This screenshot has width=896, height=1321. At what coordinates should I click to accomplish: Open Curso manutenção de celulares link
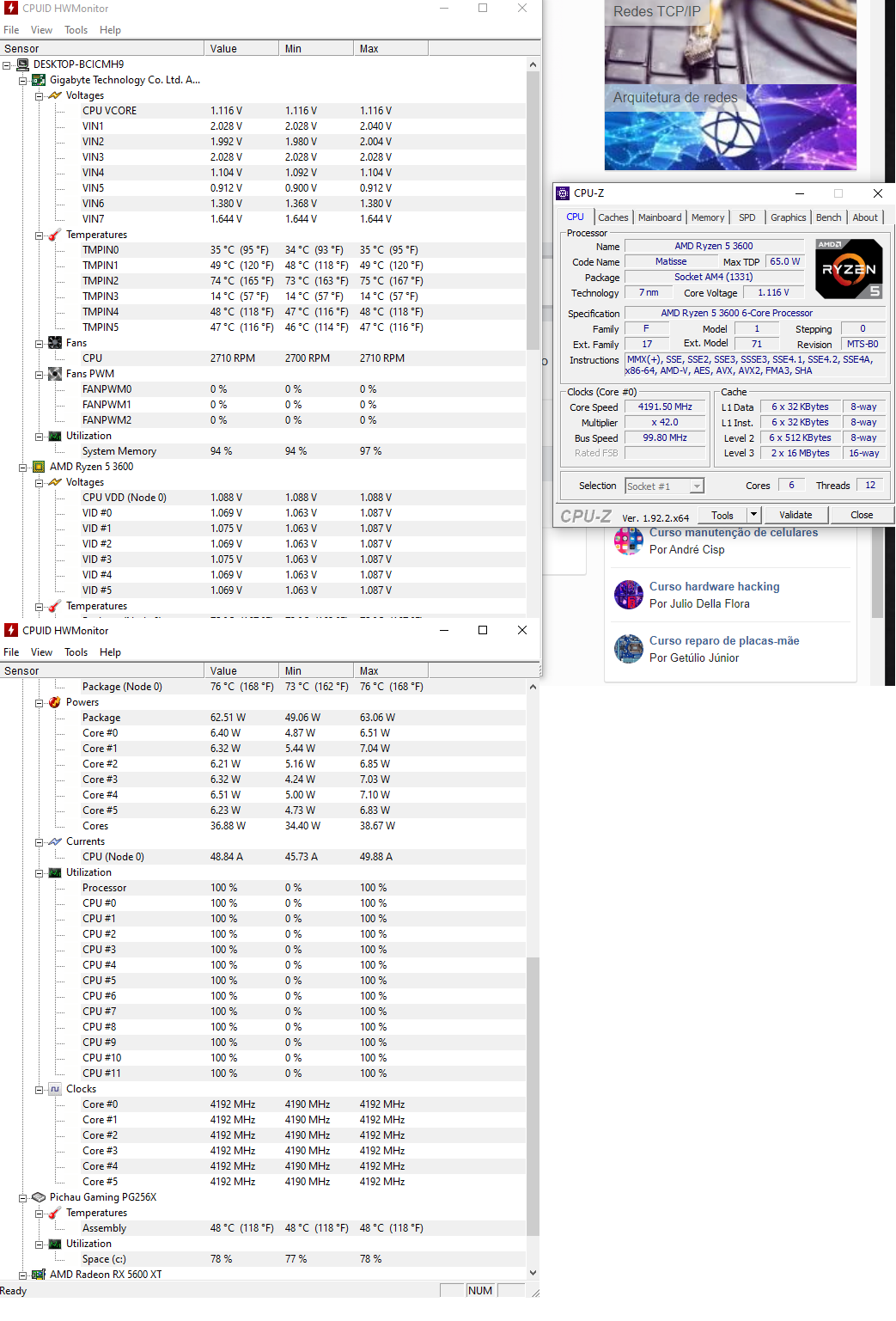[x=734, y=533]
